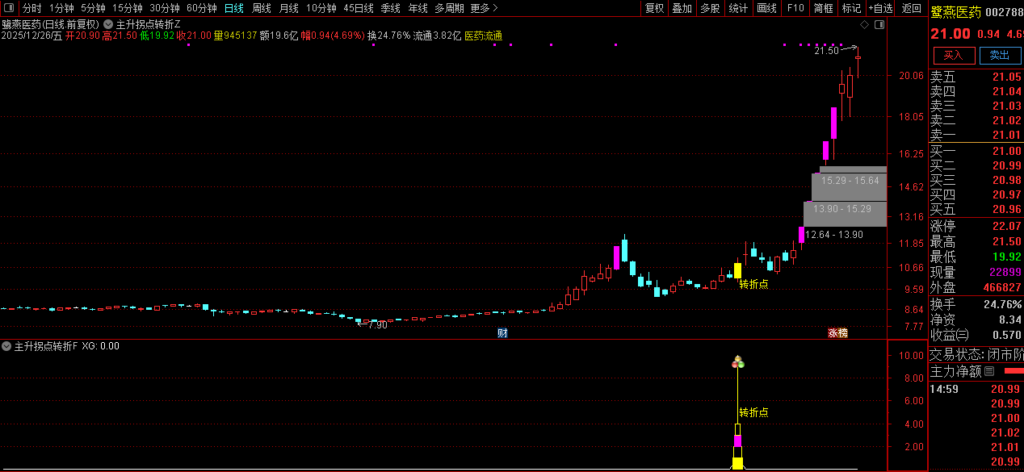Toggle the left sidebar panel icon
Viewport: 1024px width, 472px height.
[x=9, y=8]
